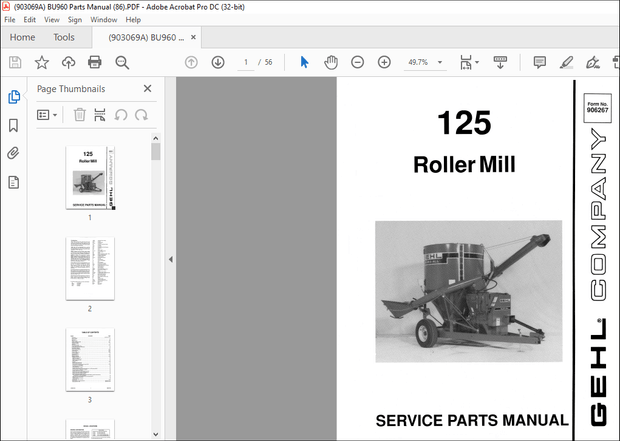
Task: Click the upload to cloud icon
Action: [x=68, y=62]
